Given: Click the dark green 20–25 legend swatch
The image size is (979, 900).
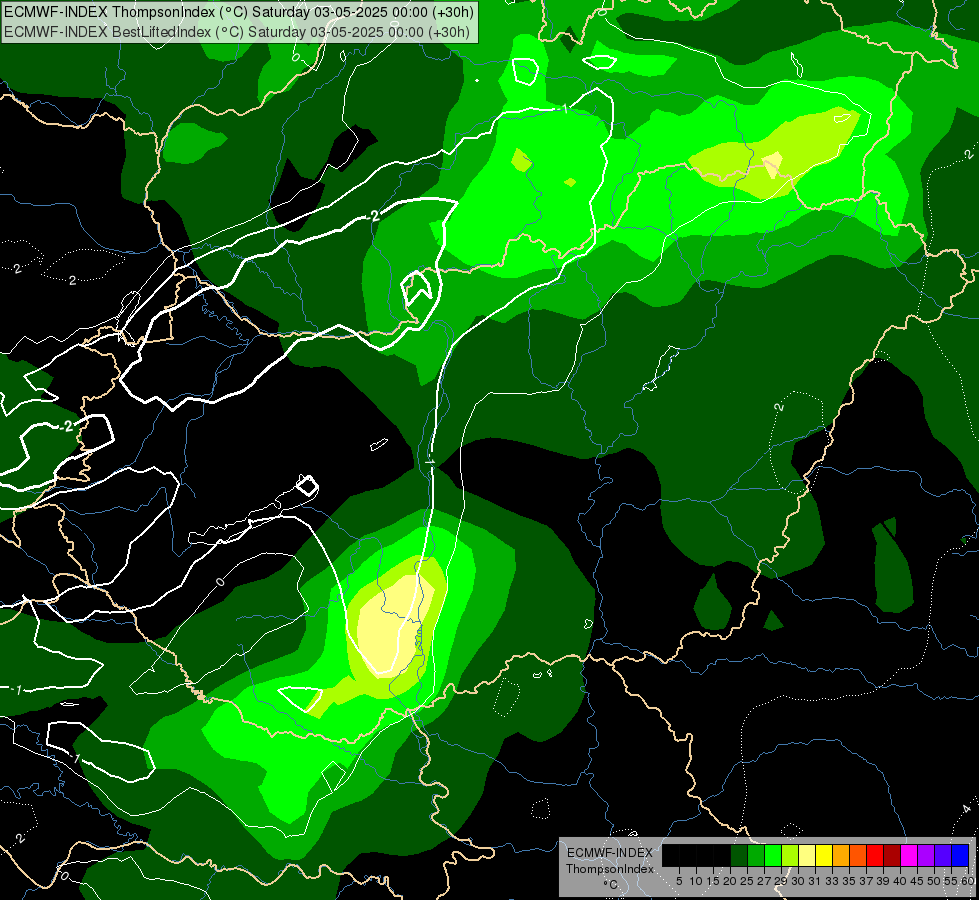Looking at the screenshot, I should tap(739, 856).
